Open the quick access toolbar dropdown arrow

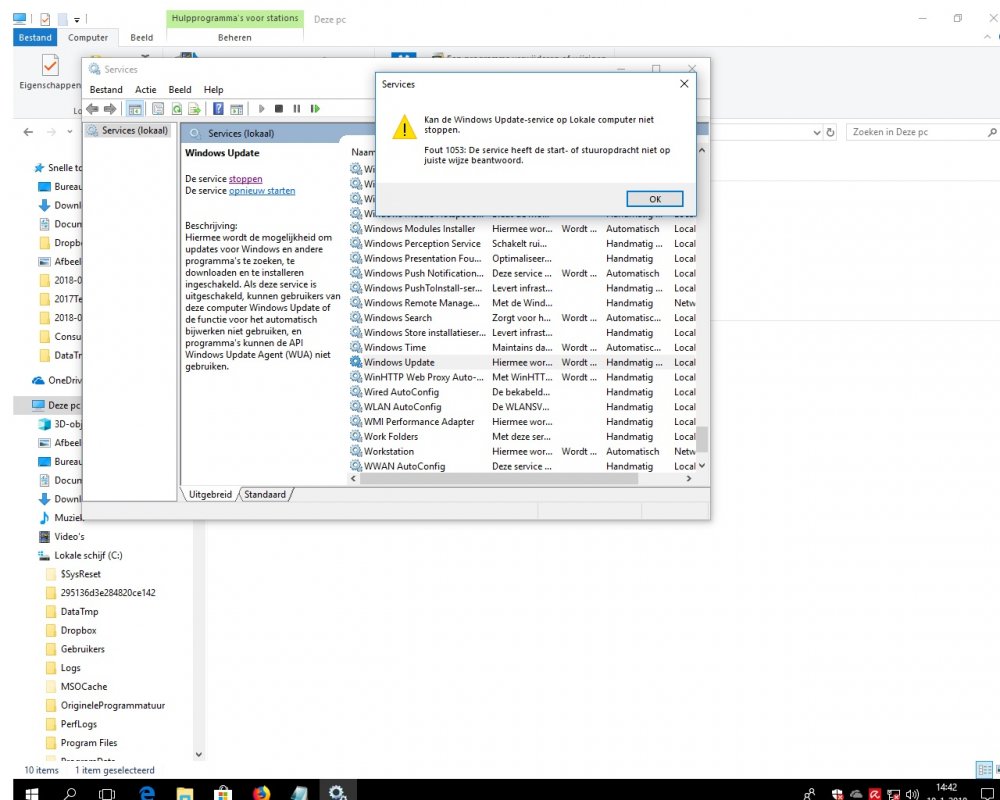pyautogui.click(x=77, y=19)
